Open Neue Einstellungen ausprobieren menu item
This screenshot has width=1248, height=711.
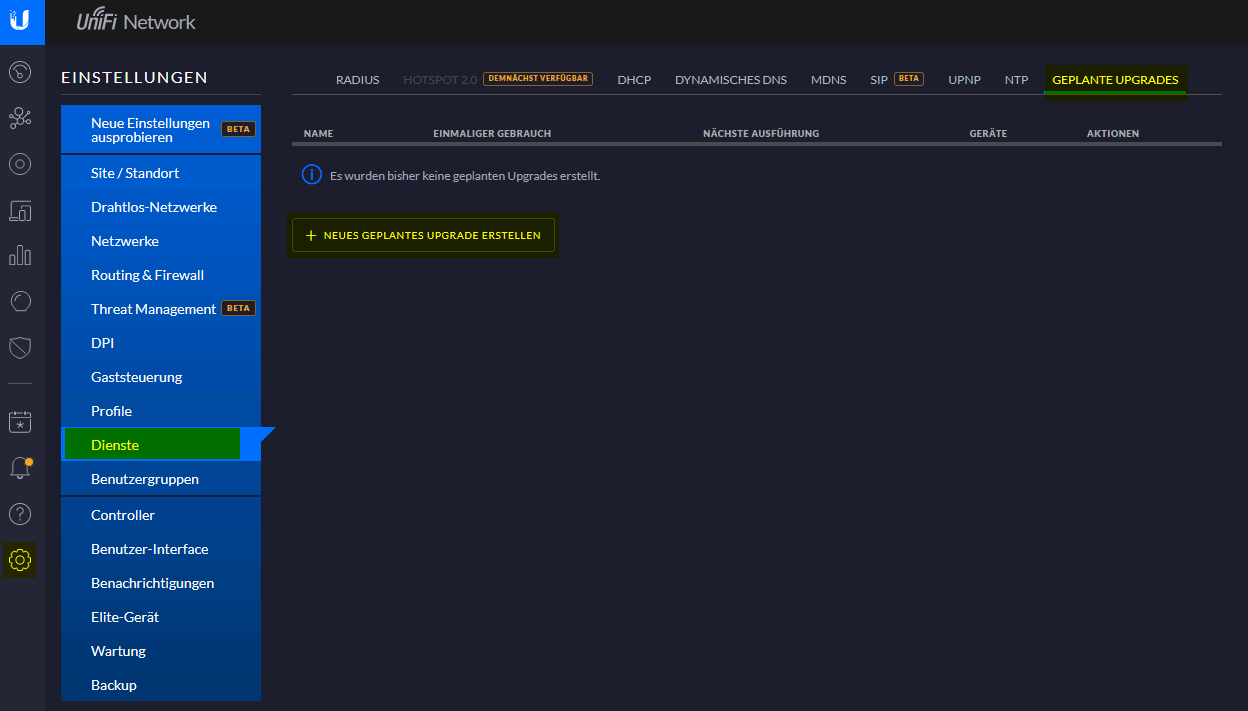tap(161, 130)
